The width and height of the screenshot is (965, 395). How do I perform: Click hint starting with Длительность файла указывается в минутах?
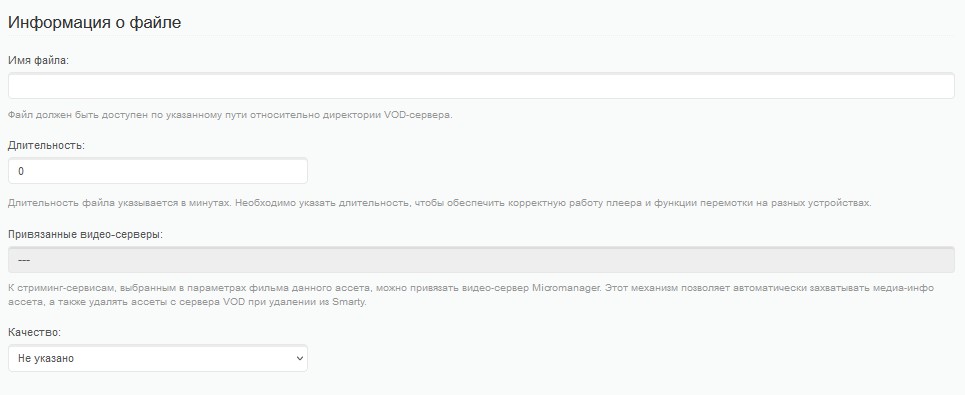(439, 203)
